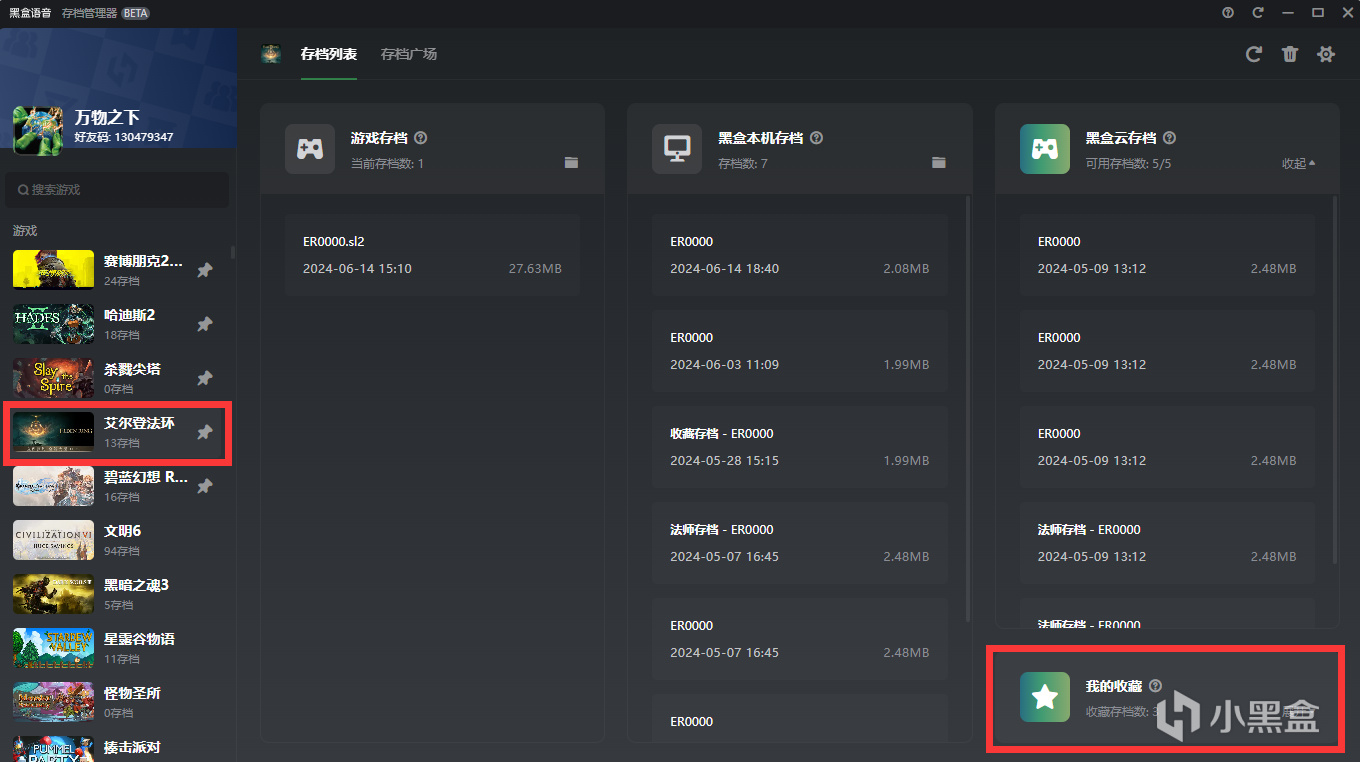This screenshot has height=762, width=1360.
Task: Select local save dated 2024-06-14 18:40
Action: coord(799,255)
